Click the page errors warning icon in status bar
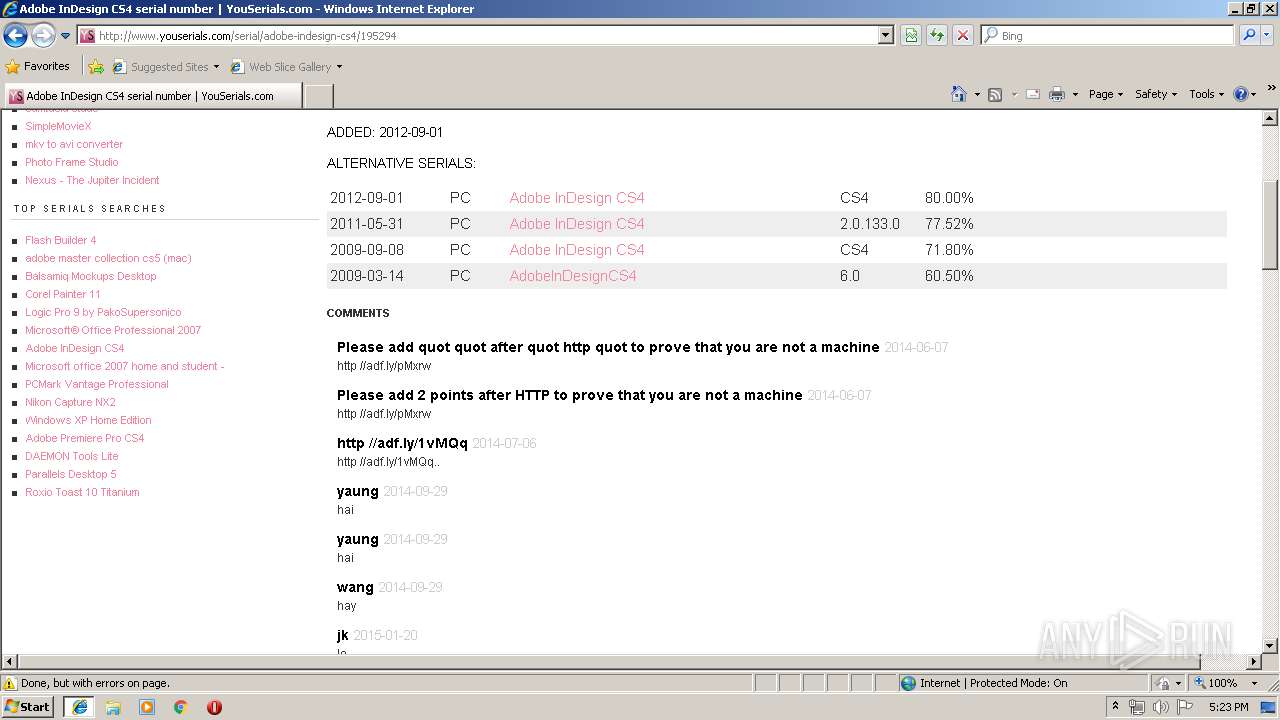This screenshot has height=720, width=1280. coord(10,683)
